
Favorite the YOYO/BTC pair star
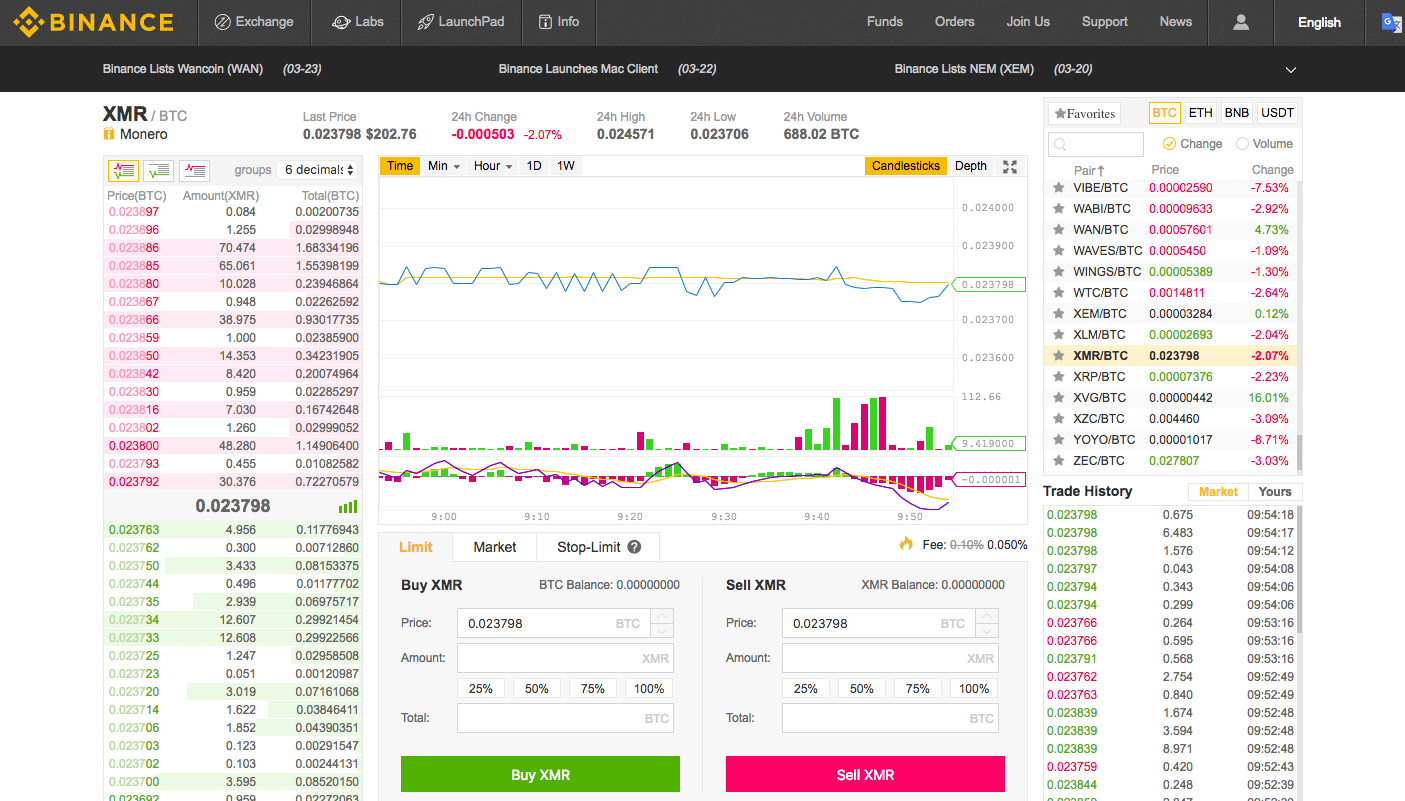click(1058, 440)
